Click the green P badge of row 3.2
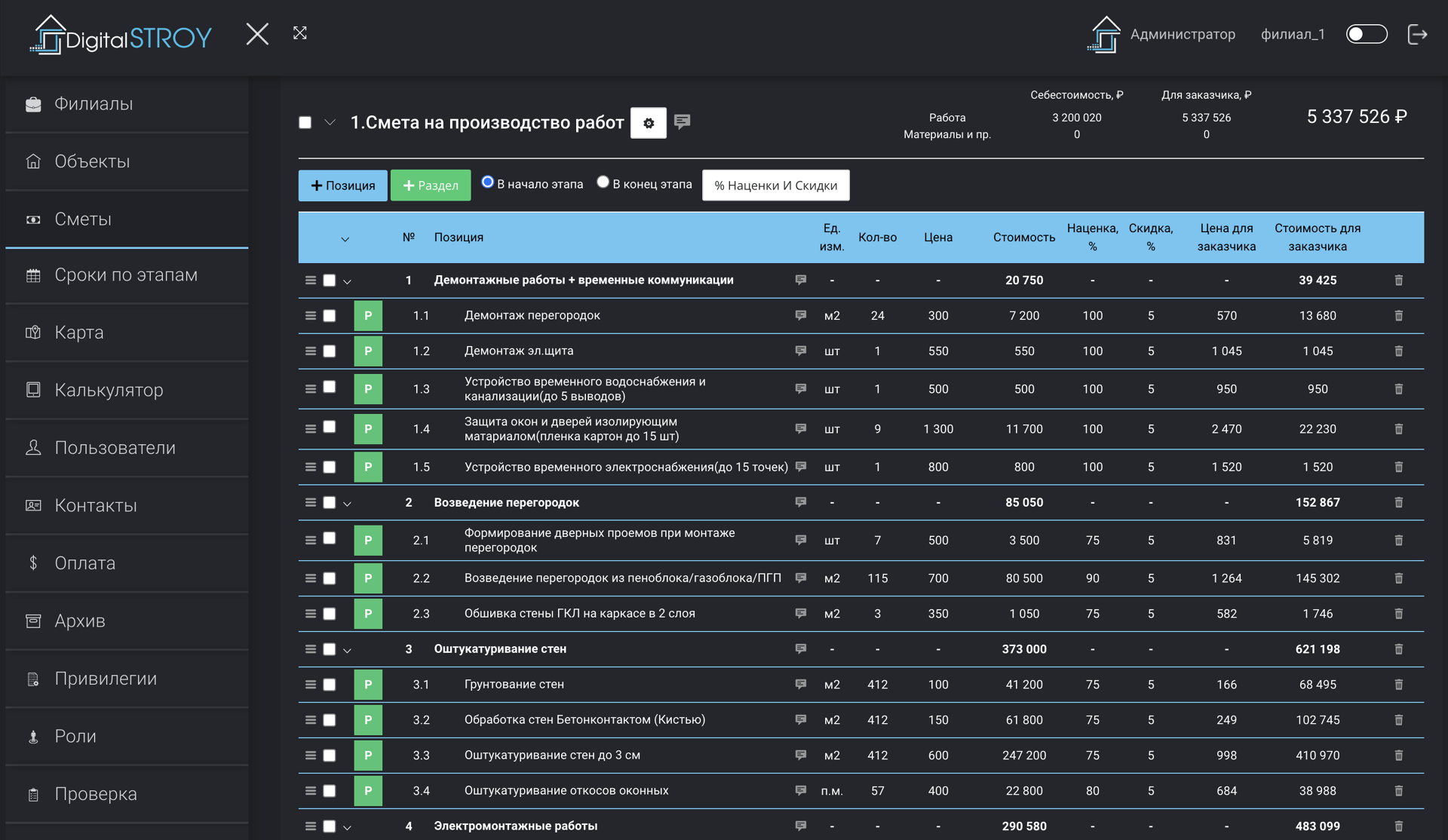 [x=368, y=720]
